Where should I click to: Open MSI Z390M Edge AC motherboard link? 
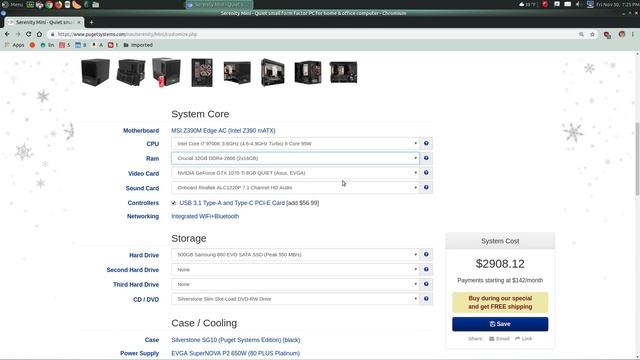tap(223, 131)
